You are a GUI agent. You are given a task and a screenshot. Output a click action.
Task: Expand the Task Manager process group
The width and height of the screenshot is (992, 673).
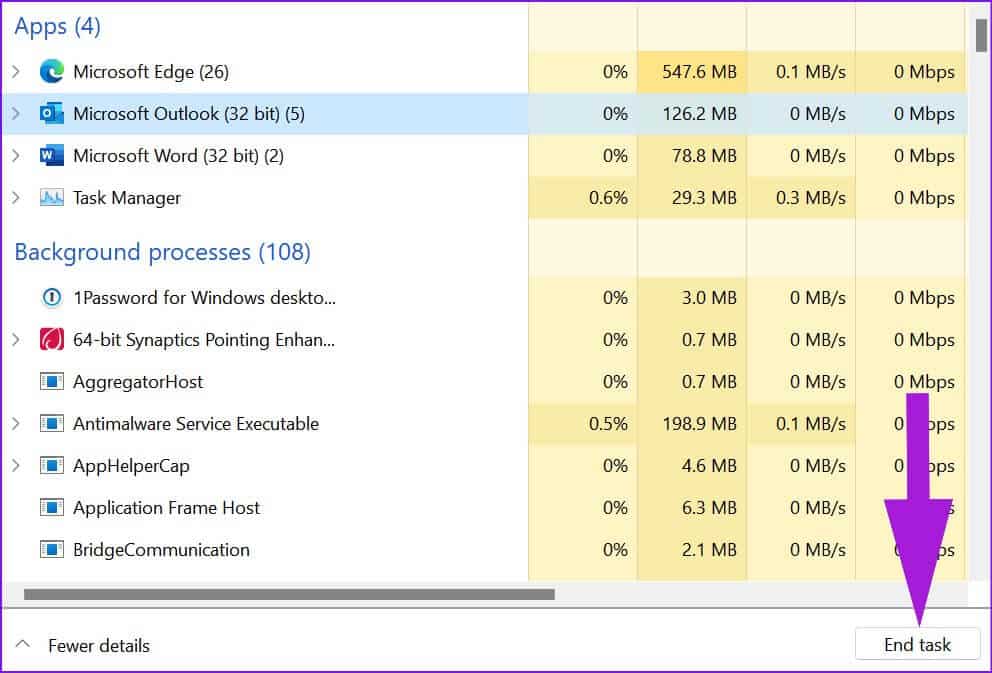[16, 198]
